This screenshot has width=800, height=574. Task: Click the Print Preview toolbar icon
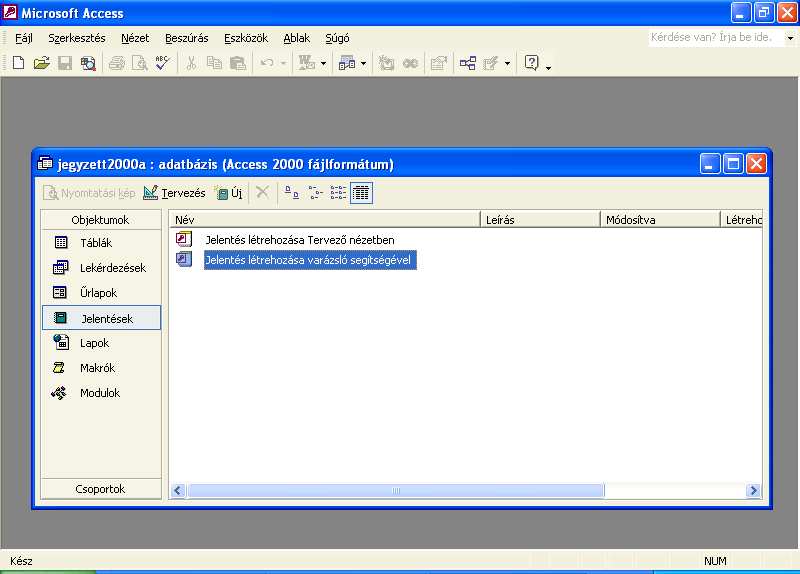(x=139, y=63)
